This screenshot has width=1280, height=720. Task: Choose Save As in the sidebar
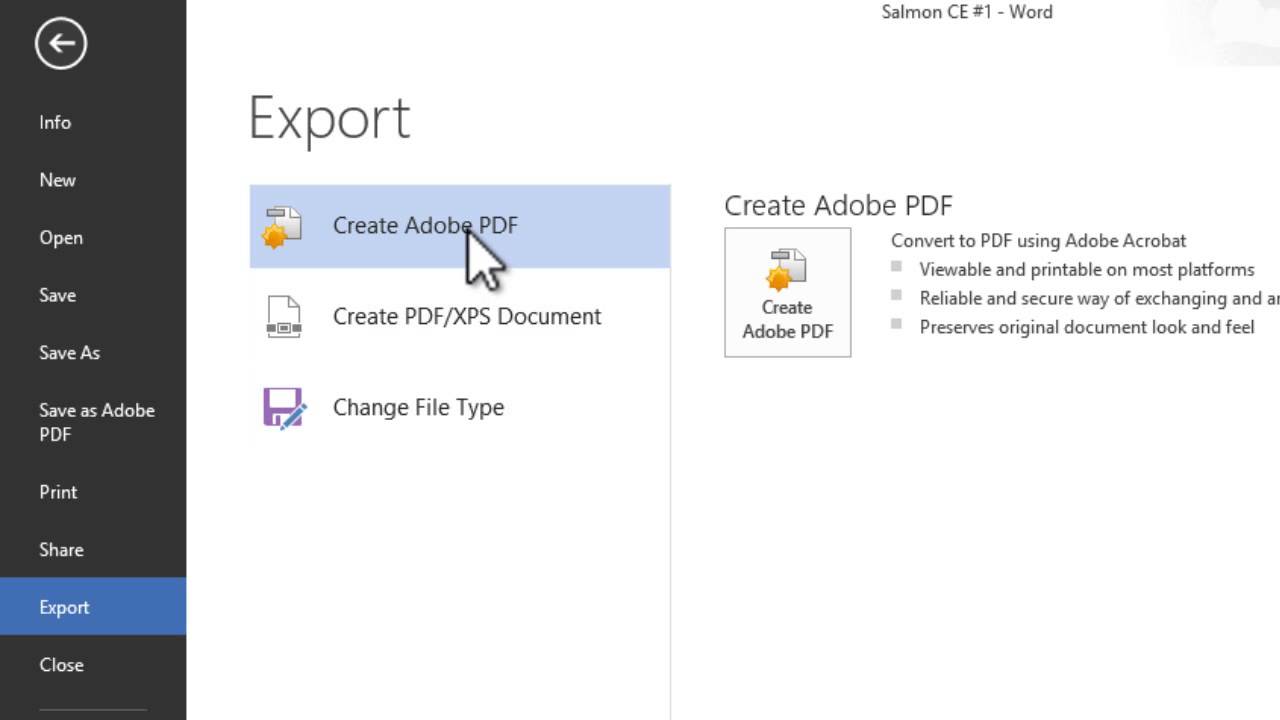(69, 353)
